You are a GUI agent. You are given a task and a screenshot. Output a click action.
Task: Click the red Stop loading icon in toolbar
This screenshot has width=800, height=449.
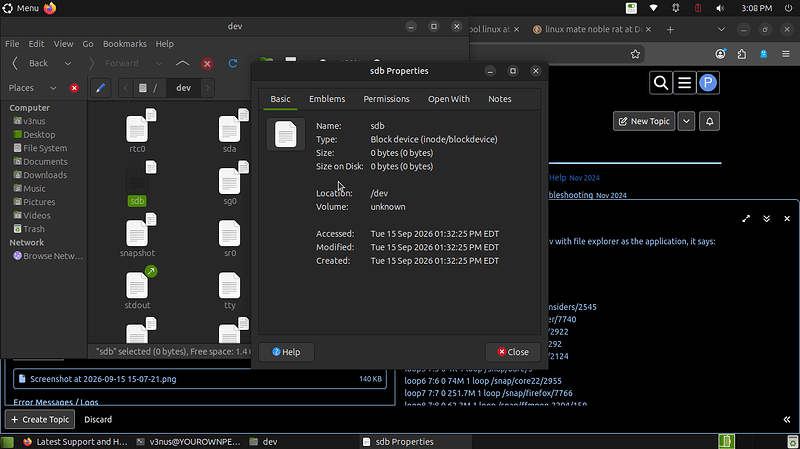pyautogui.click(x=207, y=64)
